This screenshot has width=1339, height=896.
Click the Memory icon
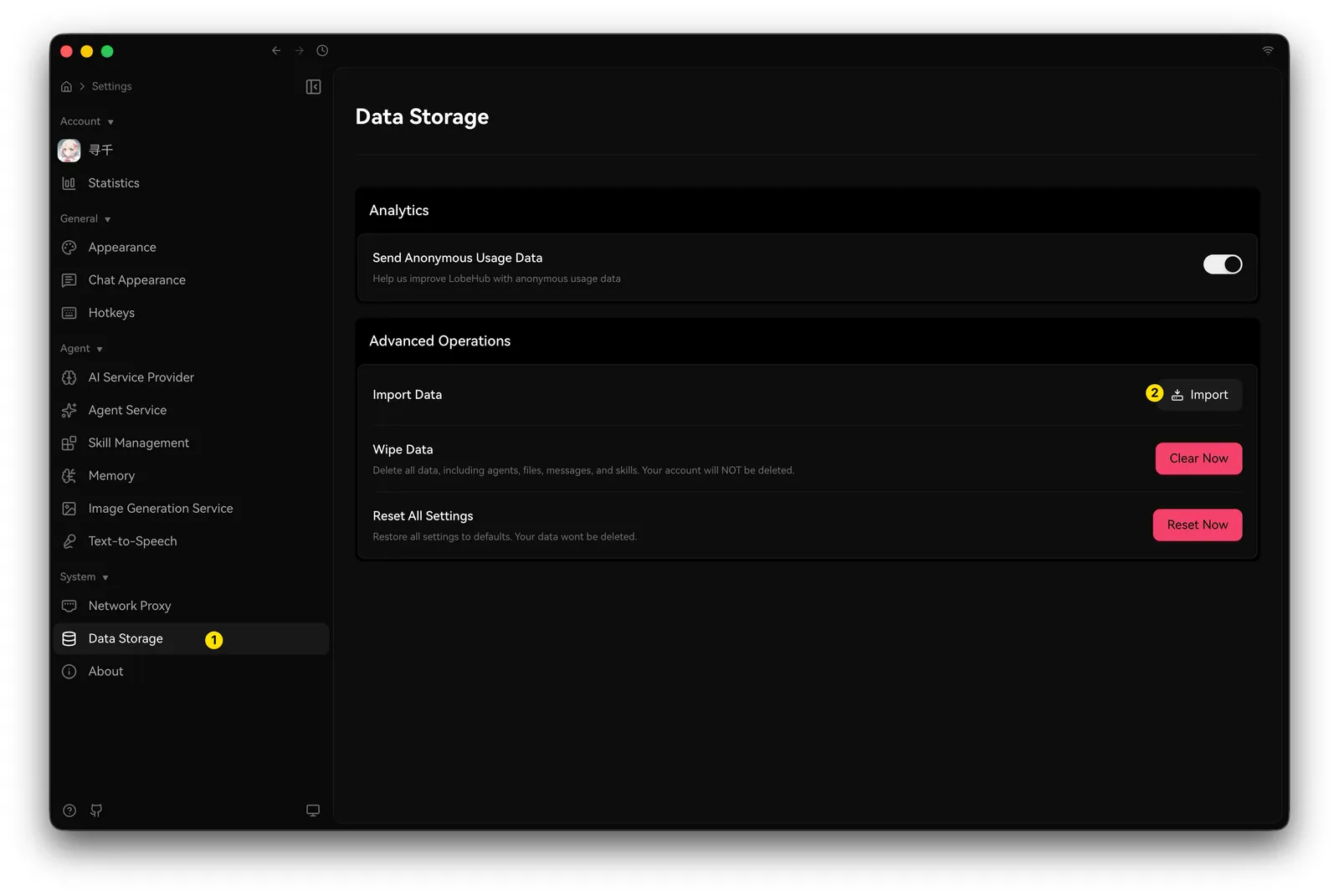click(69, 475)
